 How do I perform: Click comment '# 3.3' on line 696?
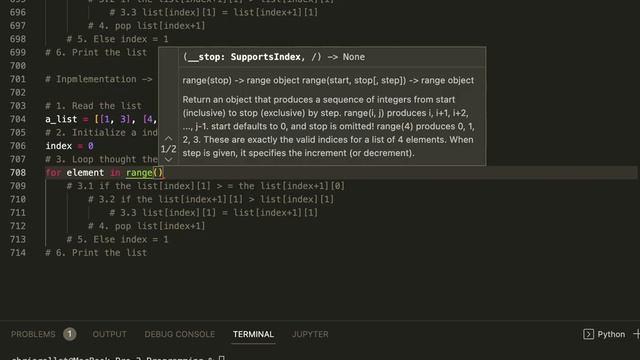click(213, 12)
